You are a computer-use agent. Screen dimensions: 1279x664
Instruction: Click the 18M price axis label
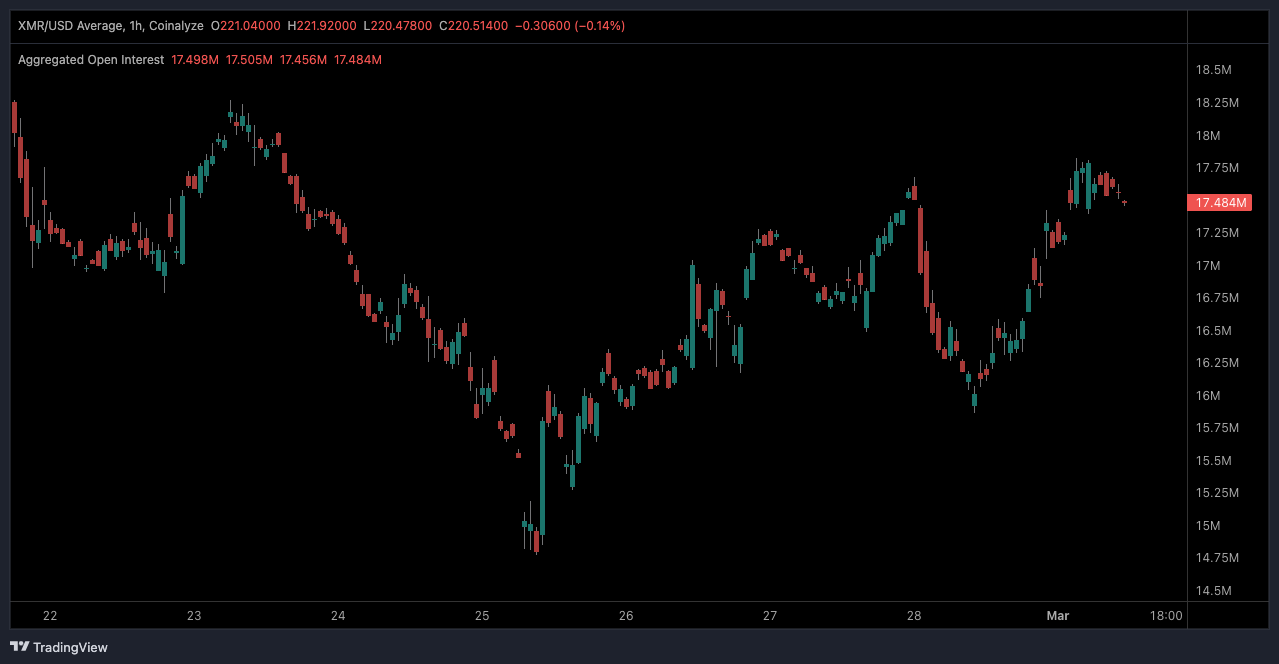point(1208,136)
